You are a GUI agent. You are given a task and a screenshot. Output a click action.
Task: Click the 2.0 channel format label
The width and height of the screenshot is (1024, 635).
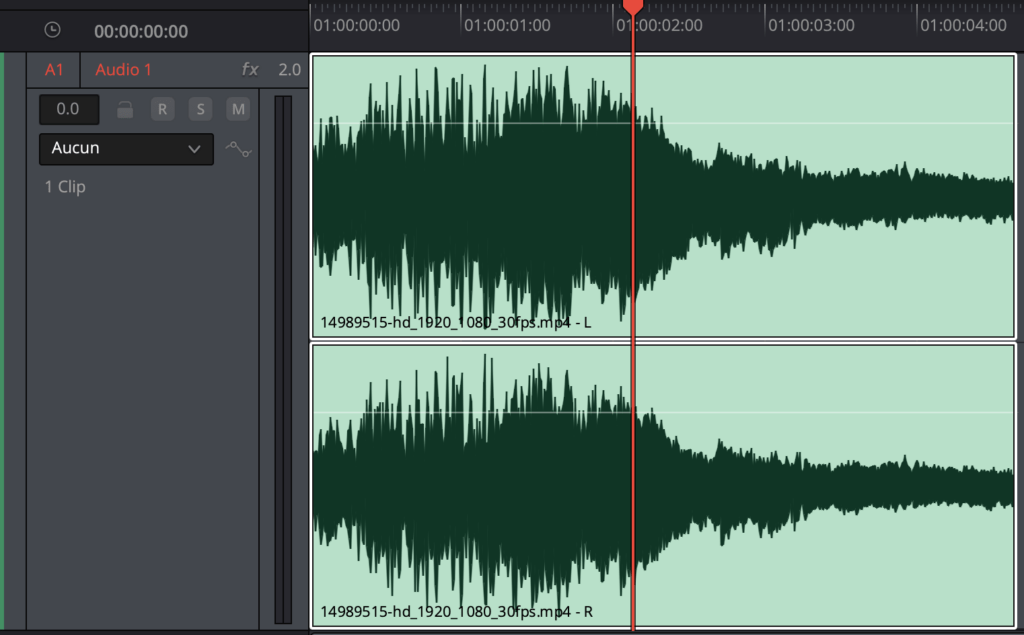(289, 70)
